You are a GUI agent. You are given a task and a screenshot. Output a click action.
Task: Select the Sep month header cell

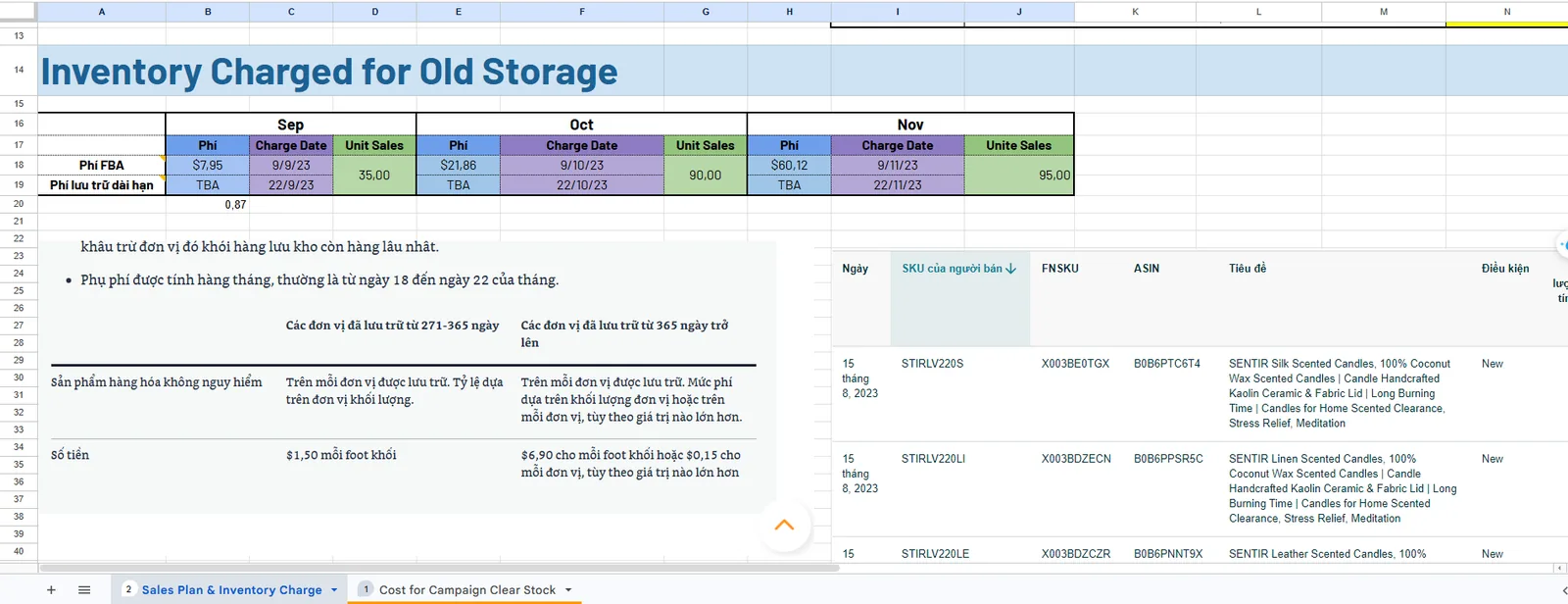(x=291, y=125)
